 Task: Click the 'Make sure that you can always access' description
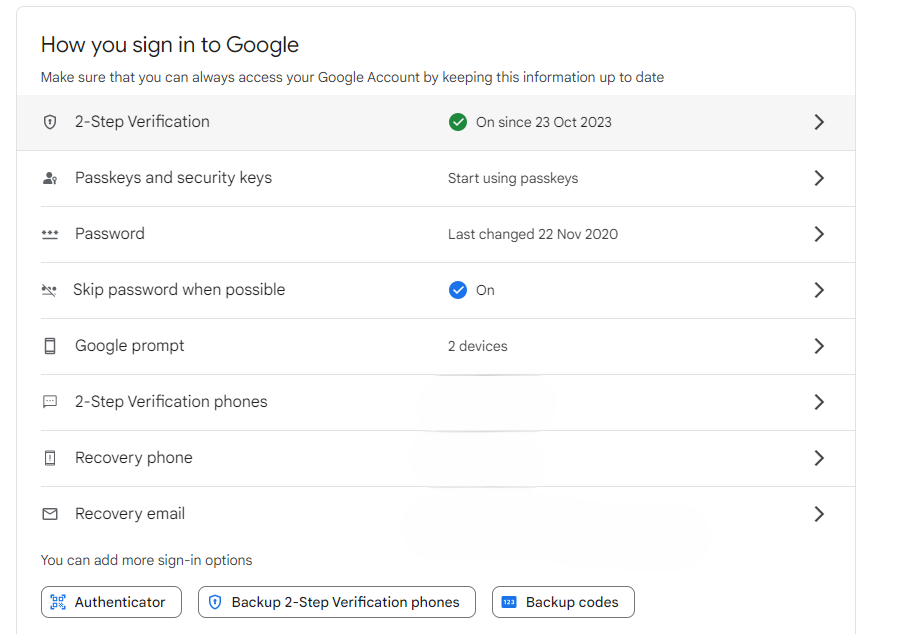[x=352, y=77]
